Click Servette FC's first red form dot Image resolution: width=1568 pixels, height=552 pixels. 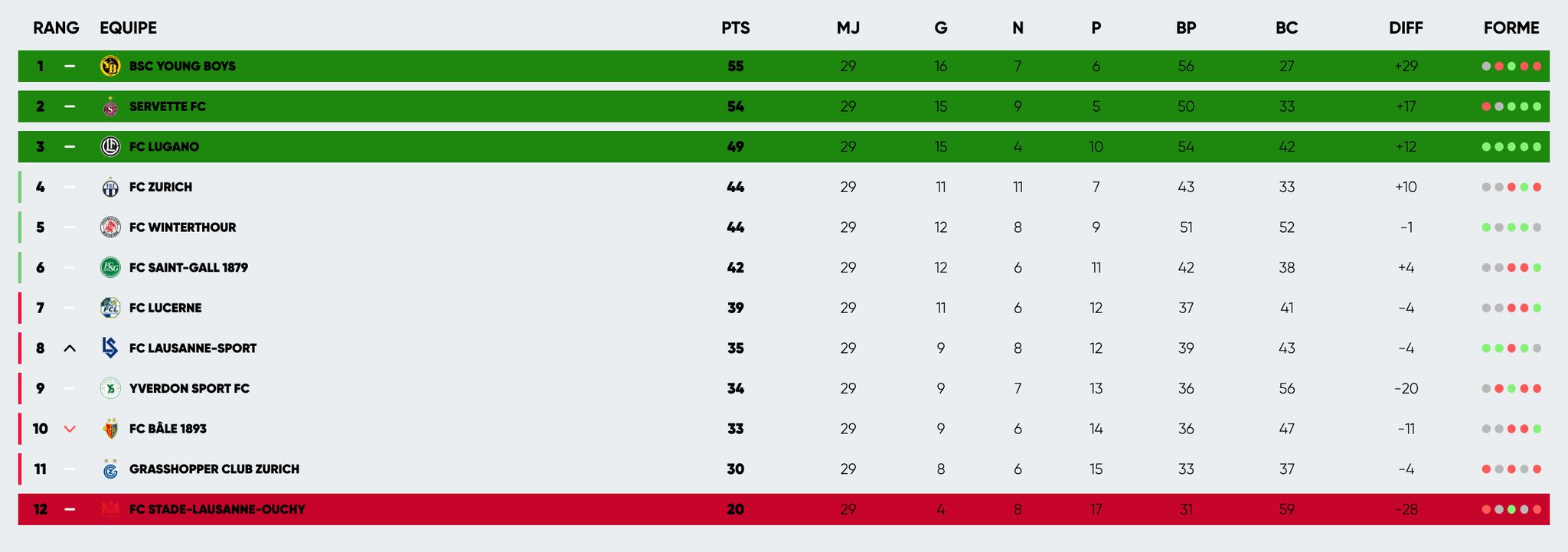point(1486,107)
